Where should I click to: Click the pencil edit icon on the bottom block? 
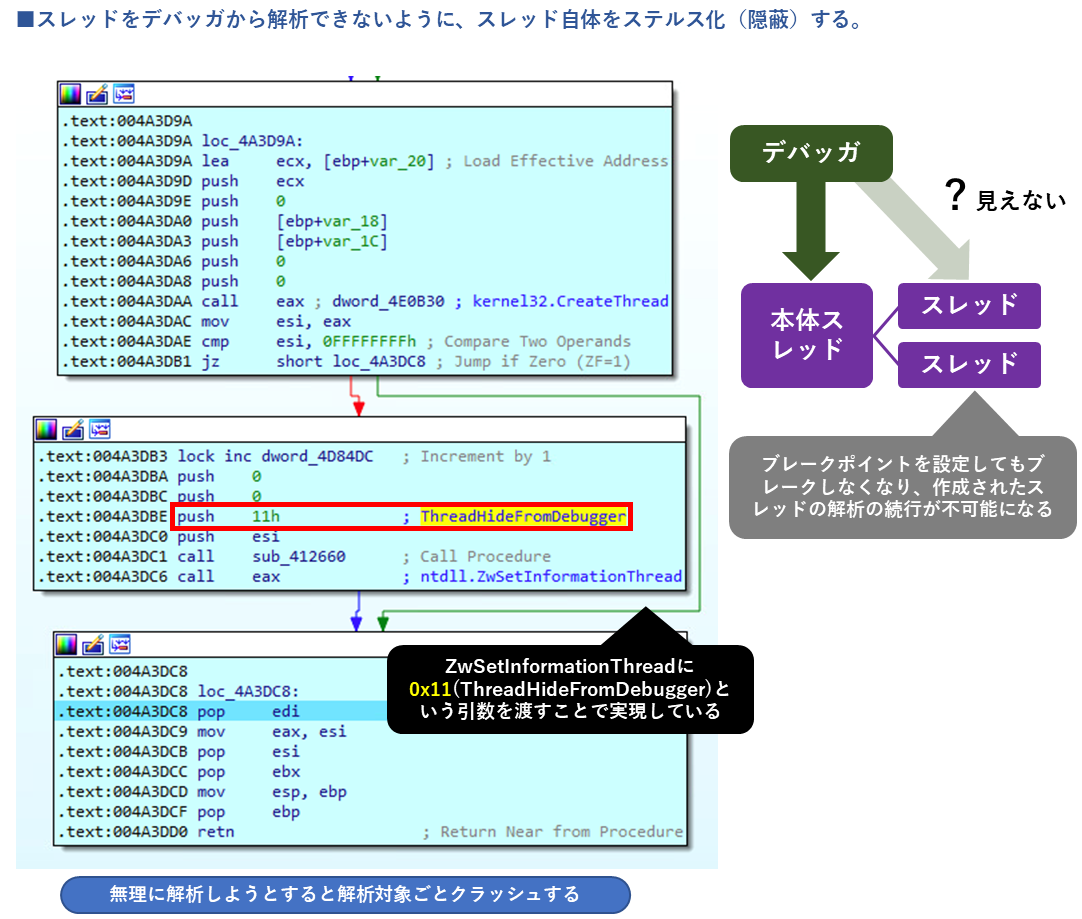coord(94,644)
